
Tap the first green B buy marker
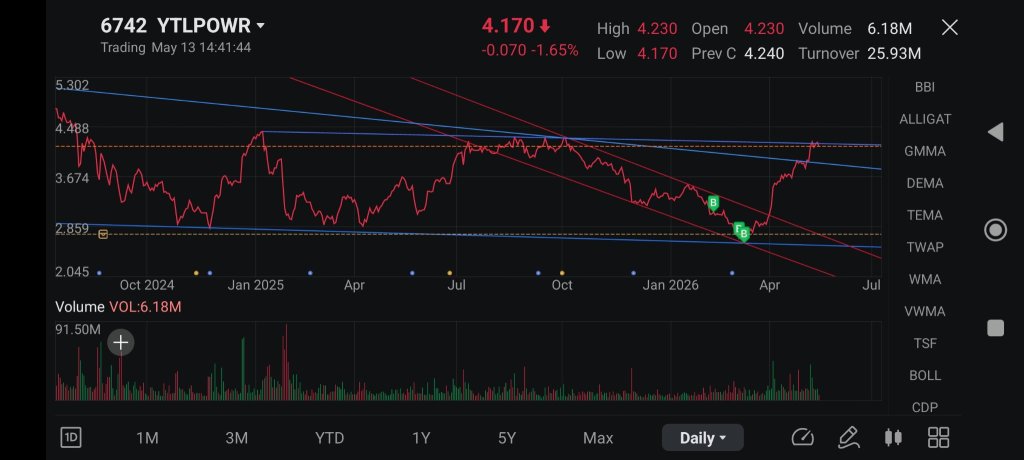(713, 203)
